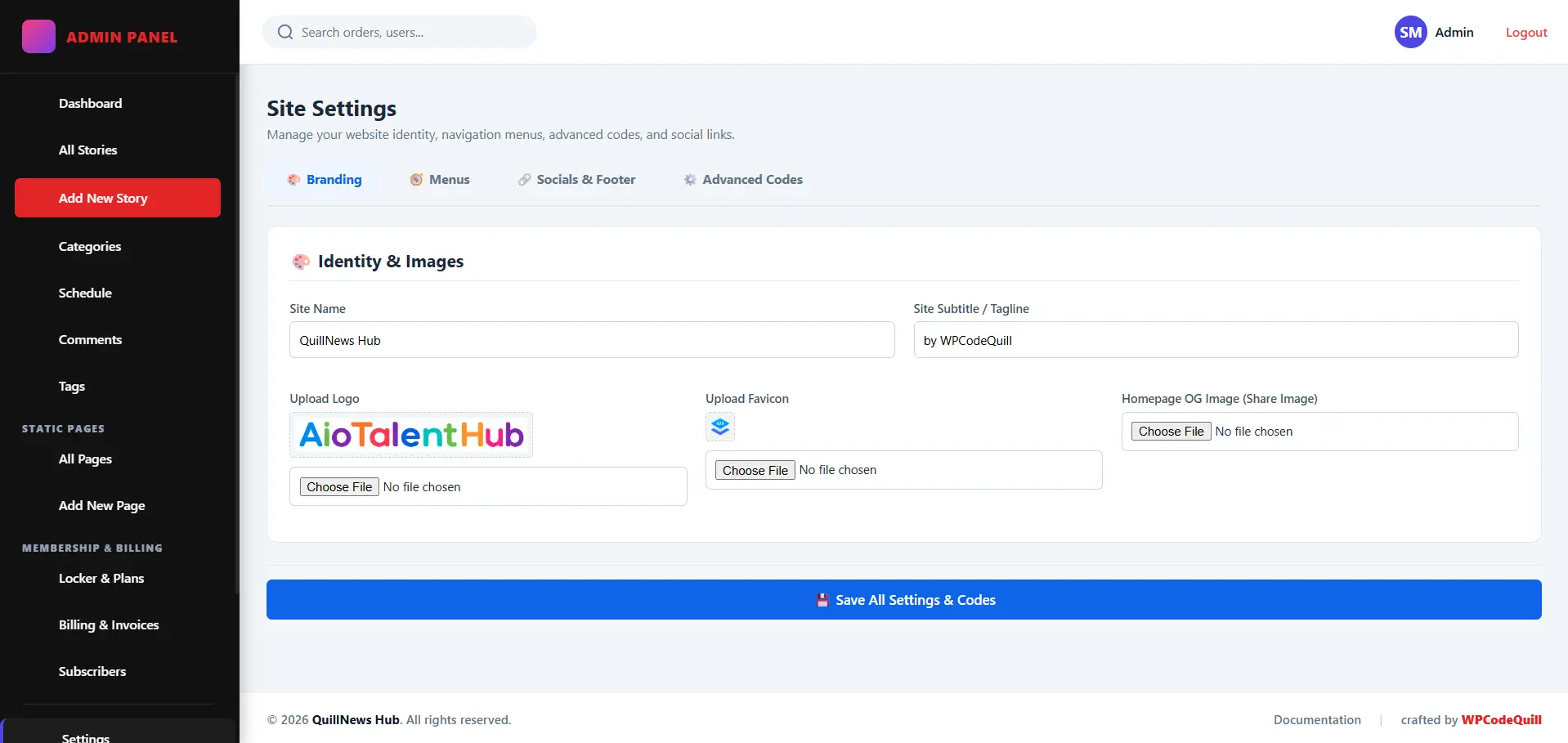Open the Menus tab

440,180
